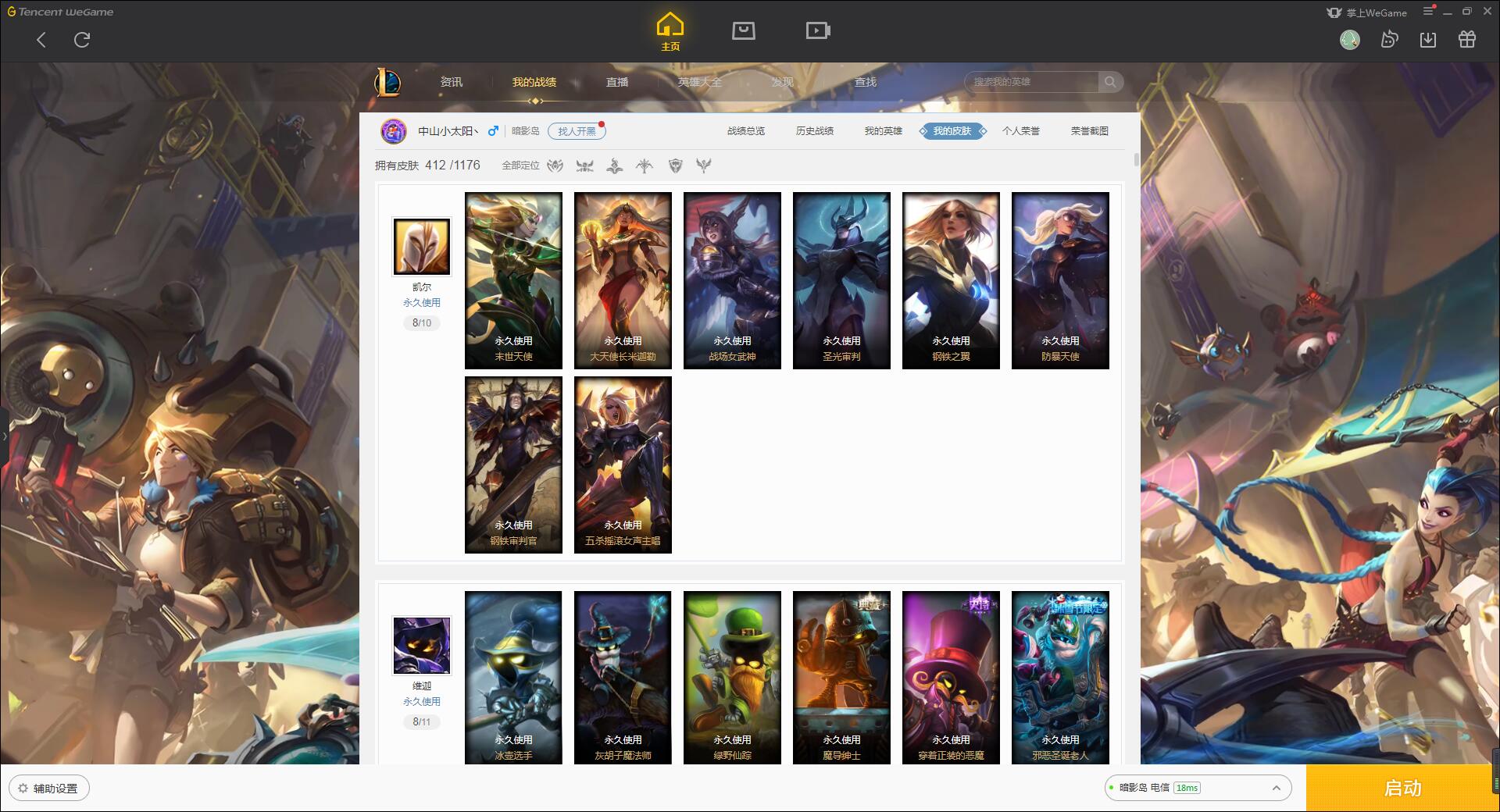1500x812 pixels.
Task: Expand the left sidebar arrow handle
Action: click(x=4, y=436)
